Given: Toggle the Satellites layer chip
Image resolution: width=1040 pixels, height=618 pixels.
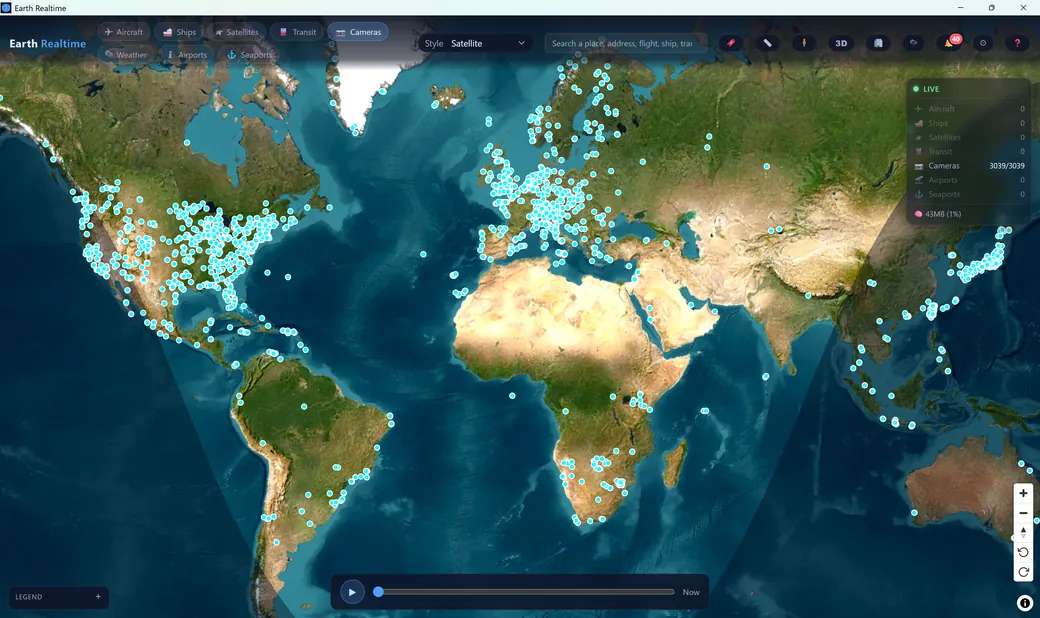Looking at the screenshot, I should tap(237, 32).
